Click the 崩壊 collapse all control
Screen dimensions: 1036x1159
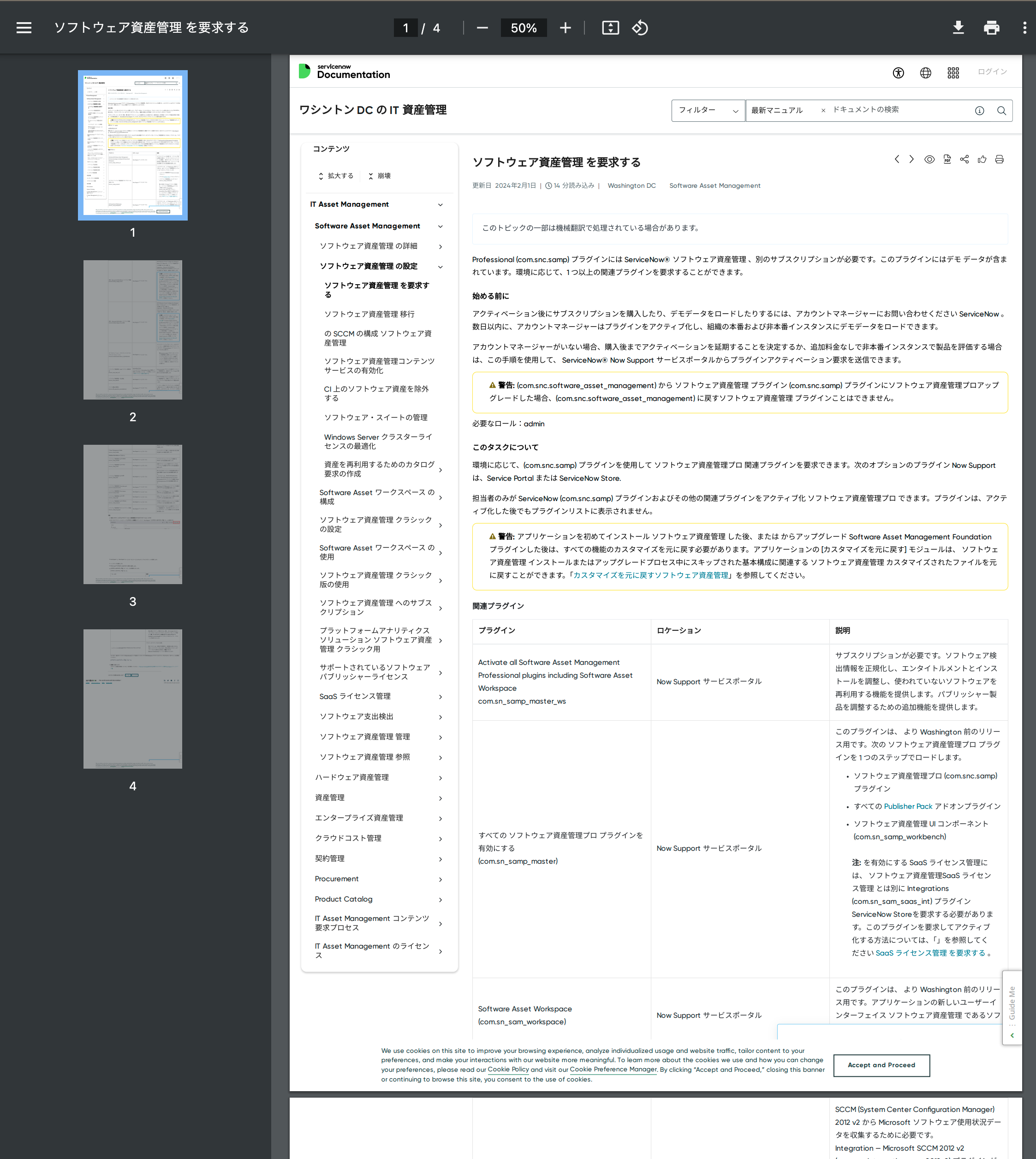point(380,176)
